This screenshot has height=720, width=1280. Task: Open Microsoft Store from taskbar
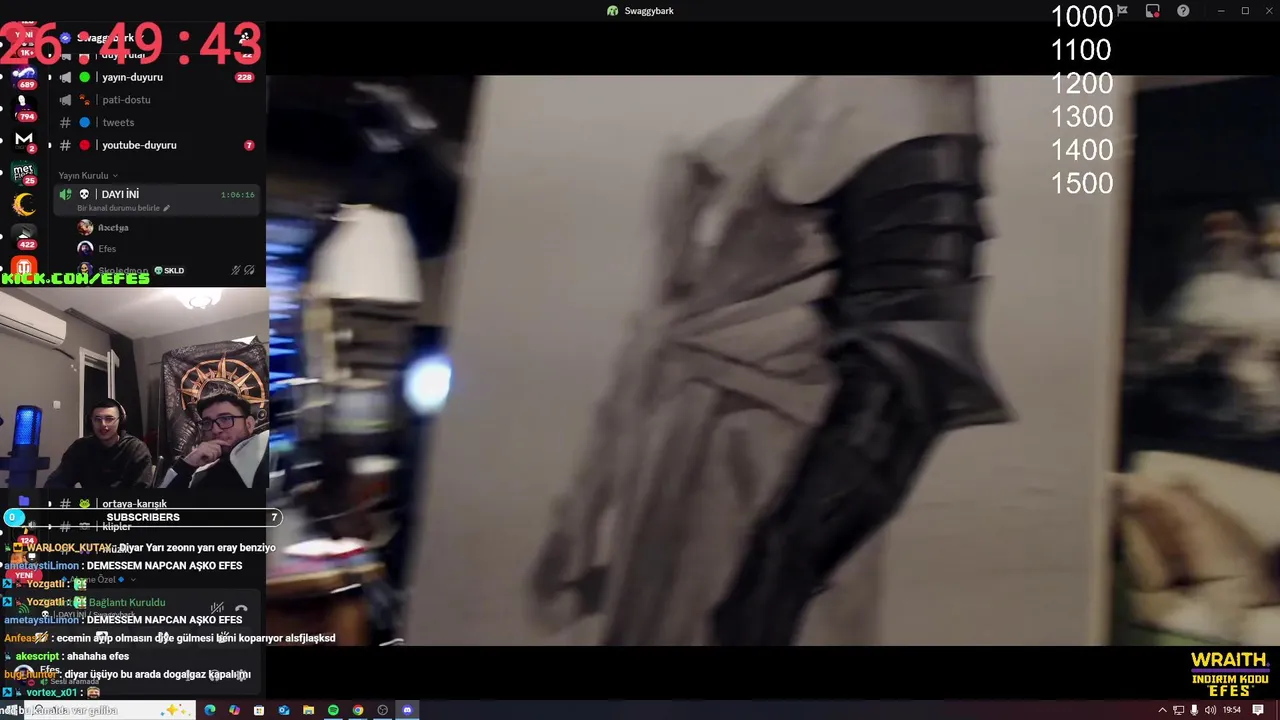tap(259, 710)
